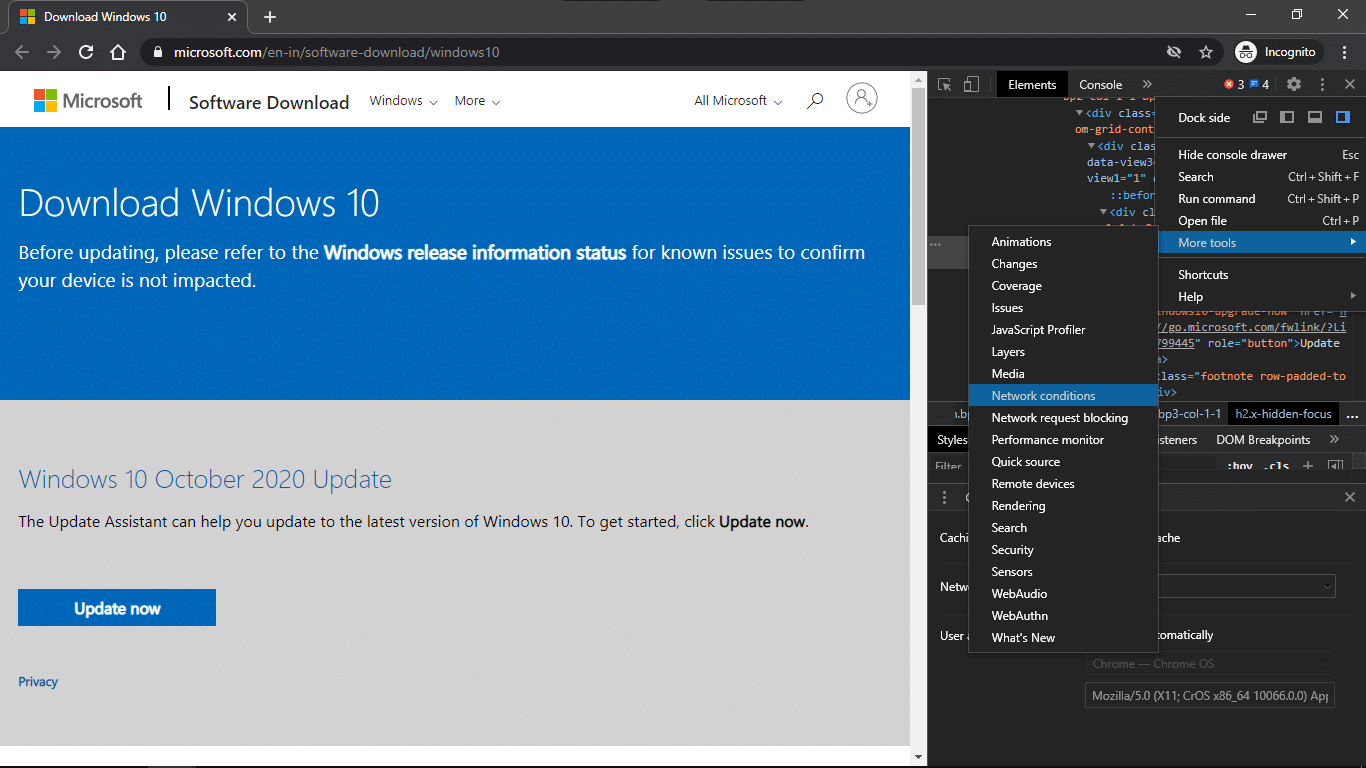Open WebAuthn from More tools
1366x768 pixels.
[1063, 616]
